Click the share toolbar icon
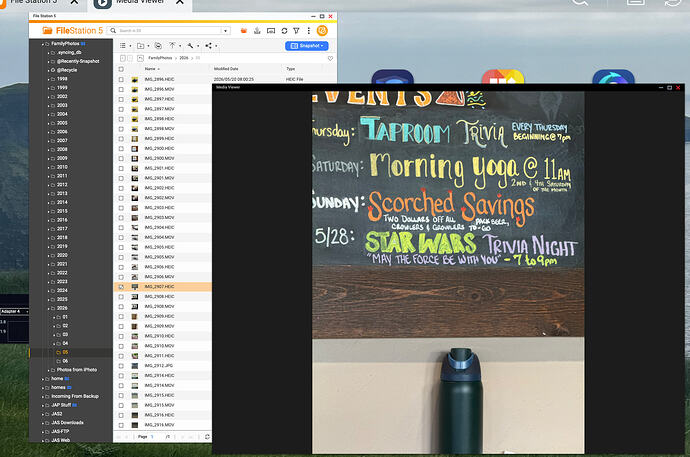Image resolution: width=690 pixels, height=457 pixels. pyautogui.click(x=209, y=46)
